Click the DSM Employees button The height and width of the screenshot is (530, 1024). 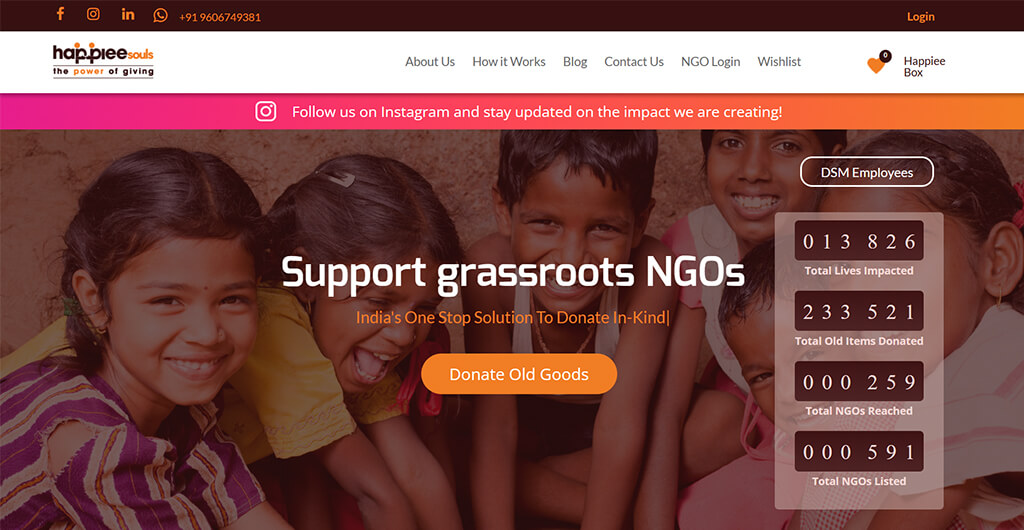click(x=867, y=172)
